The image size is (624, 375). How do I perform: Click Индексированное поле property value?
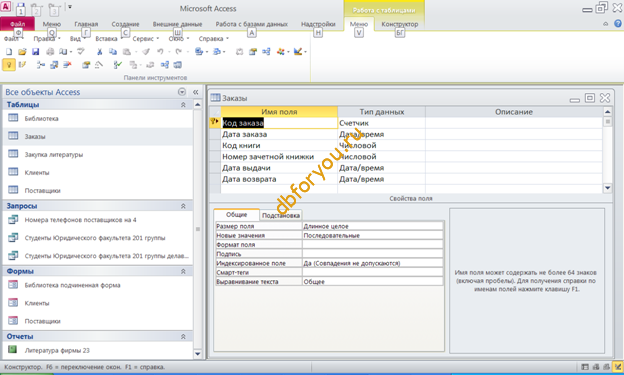(372, 263)
